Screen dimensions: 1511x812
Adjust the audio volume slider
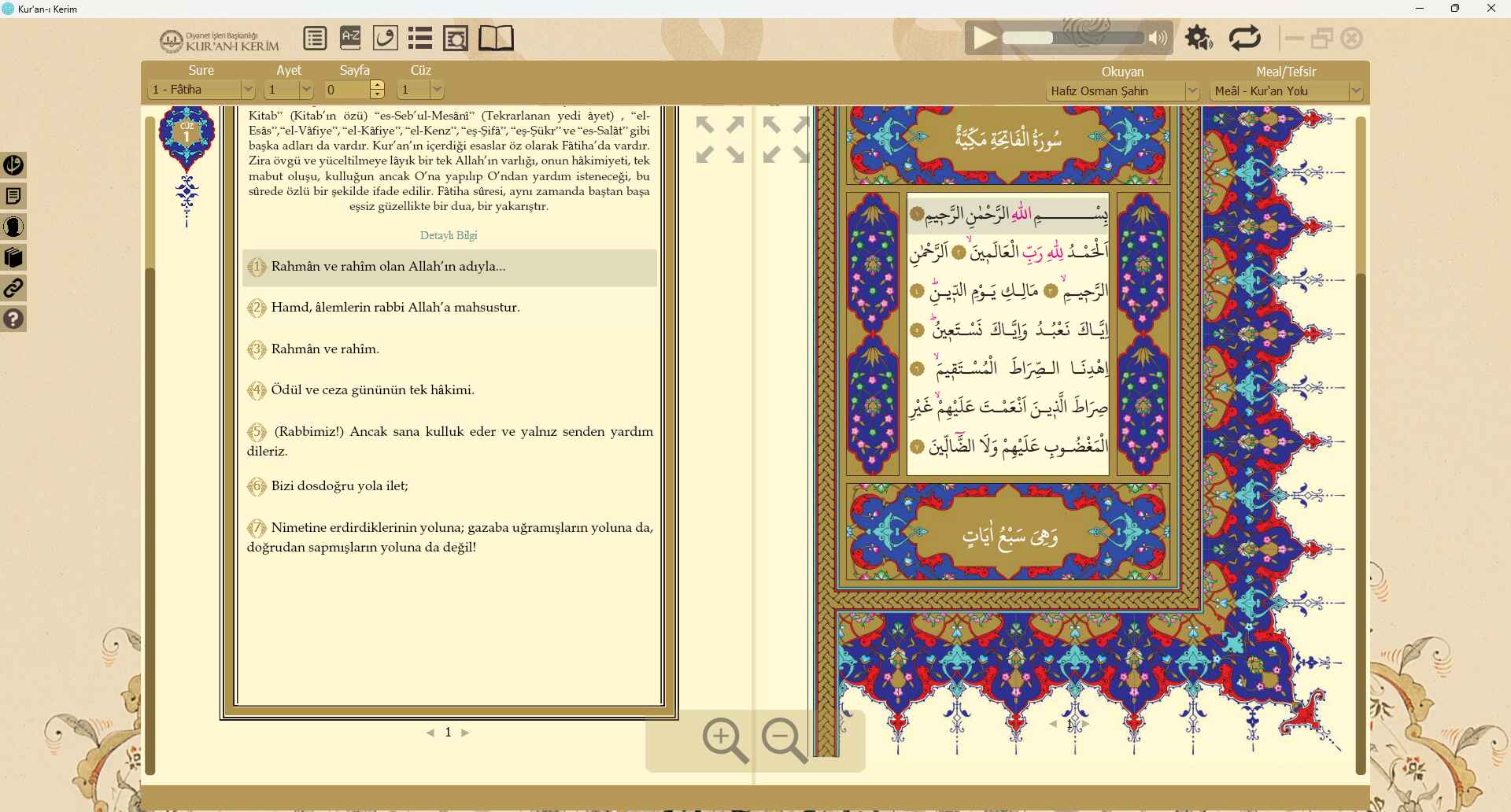click(x=1073, y=38)
